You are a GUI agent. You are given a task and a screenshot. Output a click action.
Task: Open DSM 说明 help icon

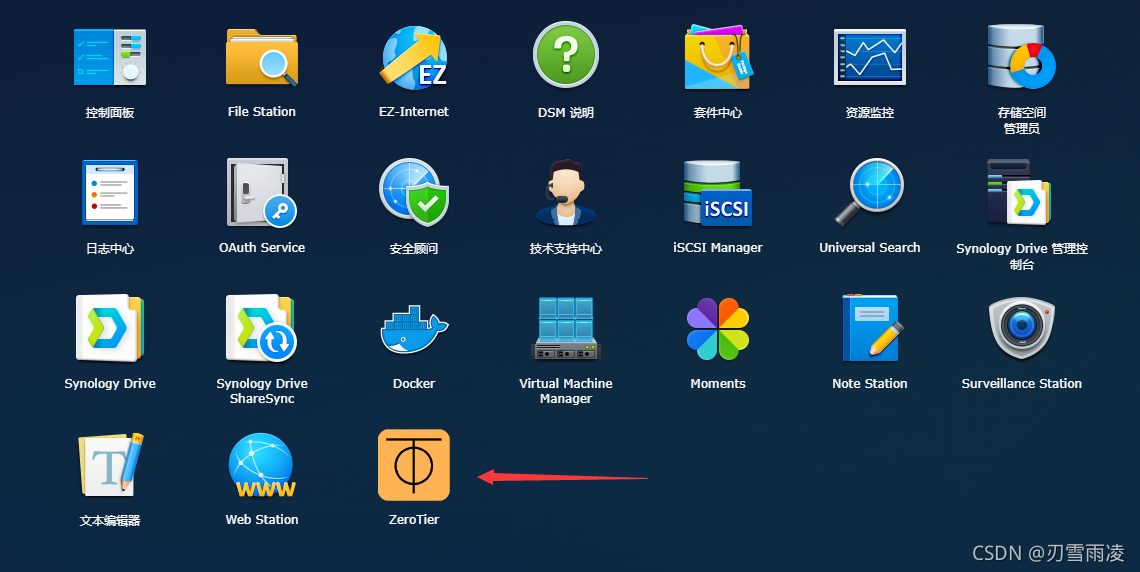(x=566, y=55)
